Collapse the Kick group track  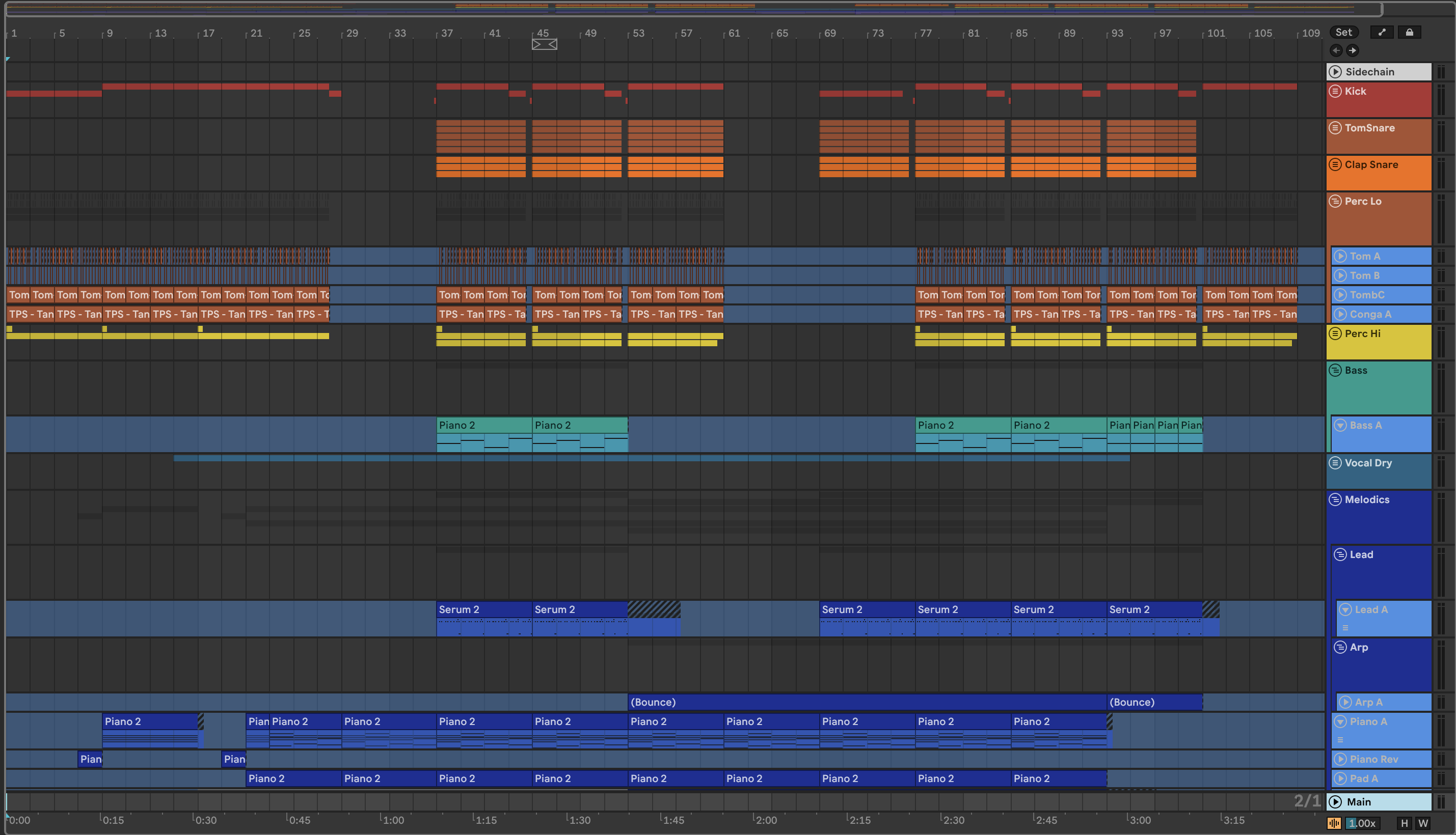click(x=1335, y=91)
